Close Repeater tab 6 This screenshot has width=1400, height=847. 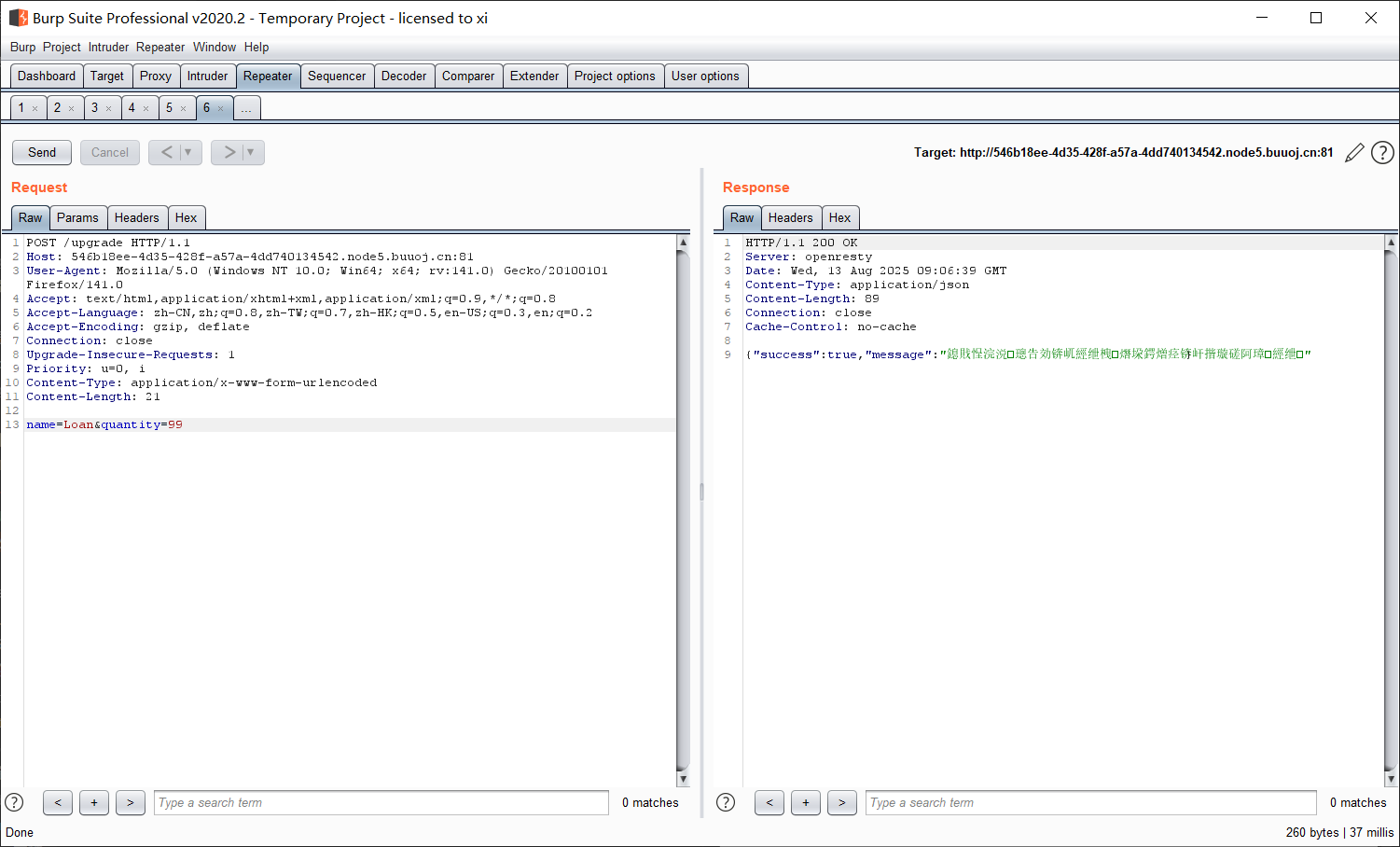coord(220,108)
